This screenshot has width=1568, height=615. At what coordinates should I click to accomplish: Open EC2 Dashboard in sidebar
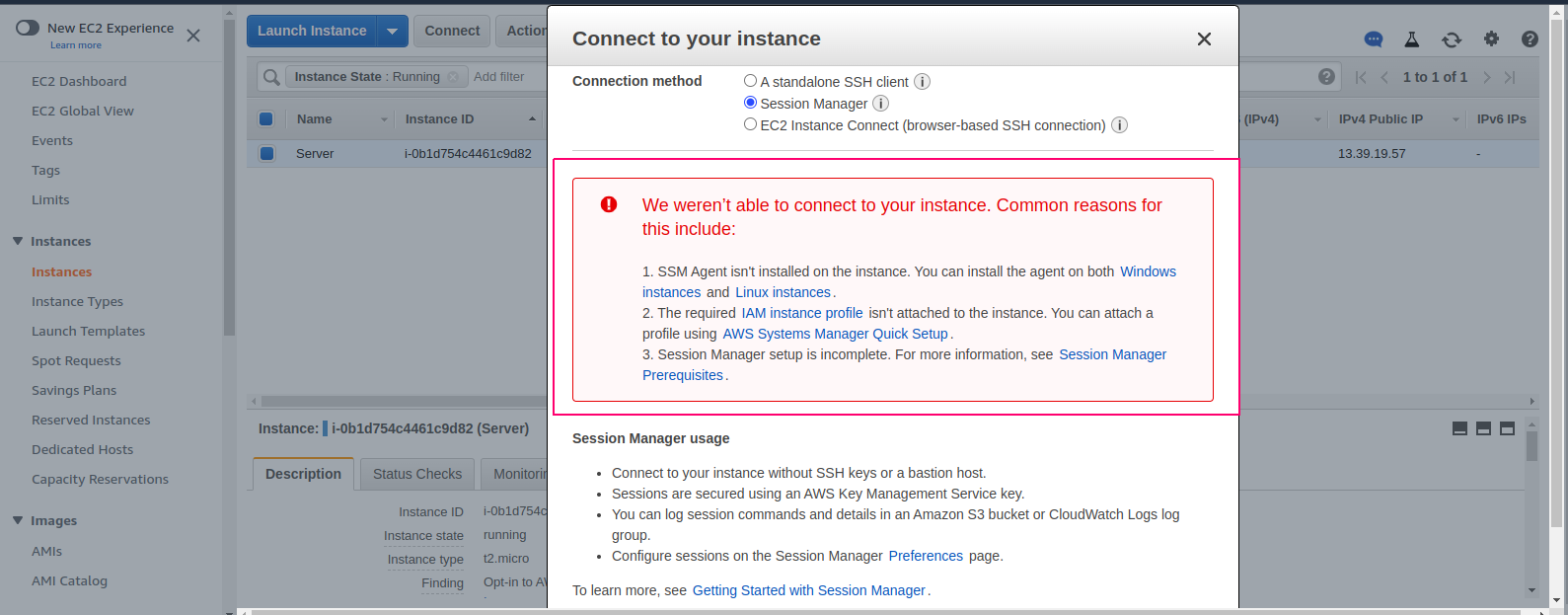(x=79, y=81)
